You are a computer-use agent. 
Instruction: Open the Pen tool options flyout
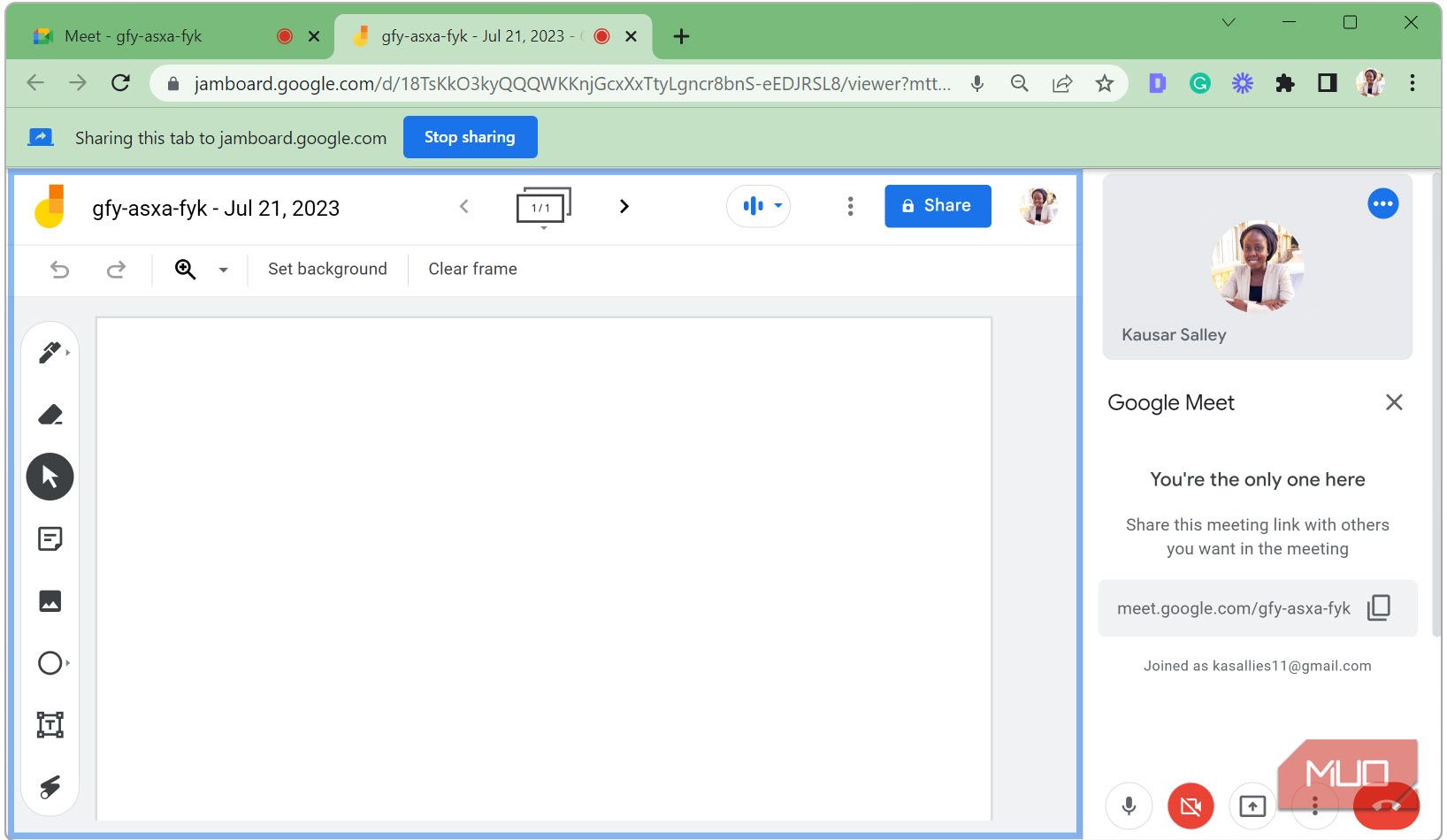67,352
